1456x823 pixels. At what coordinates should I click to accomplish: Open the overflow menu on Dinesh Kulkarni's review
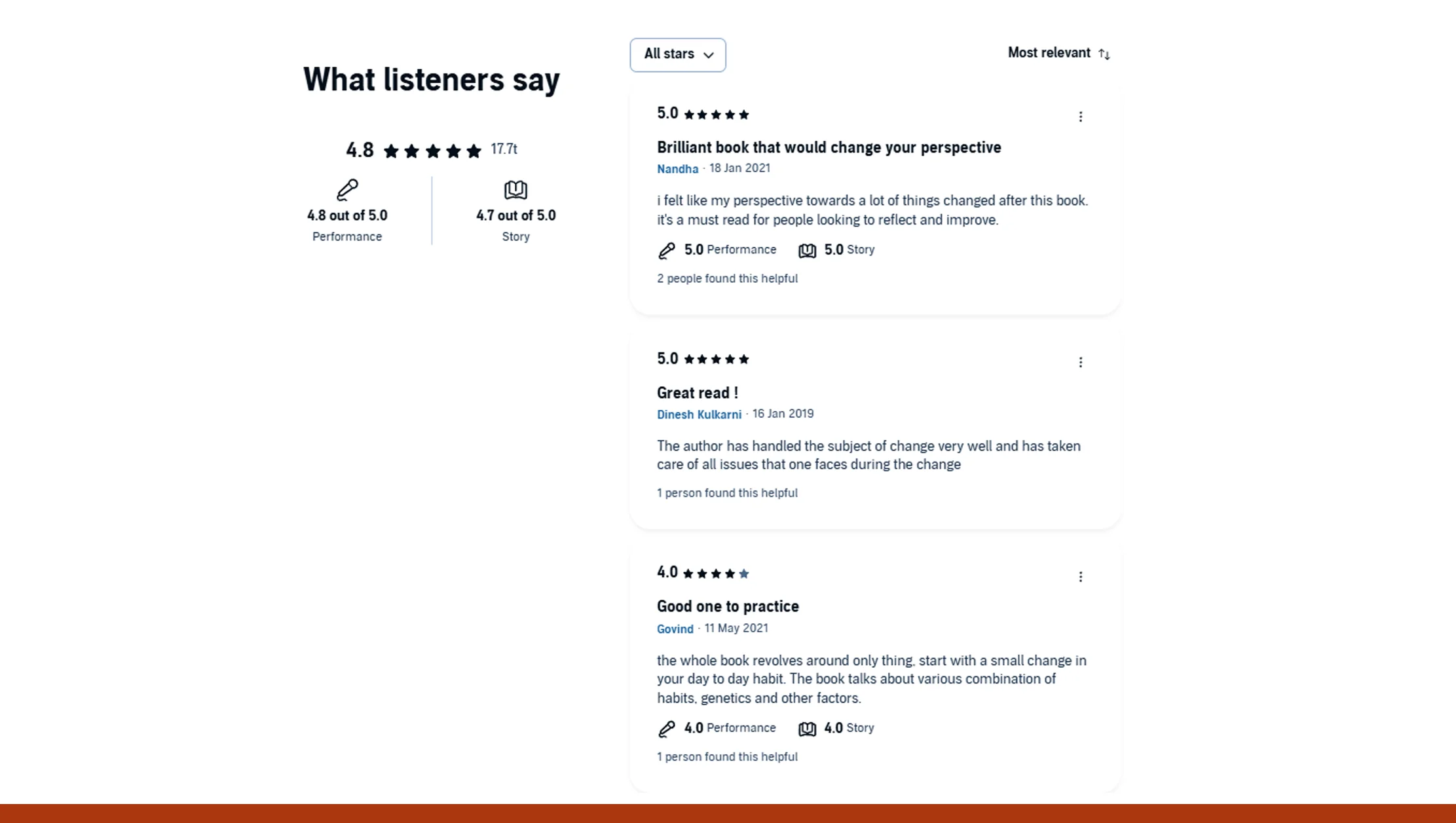click(1081, 361)
